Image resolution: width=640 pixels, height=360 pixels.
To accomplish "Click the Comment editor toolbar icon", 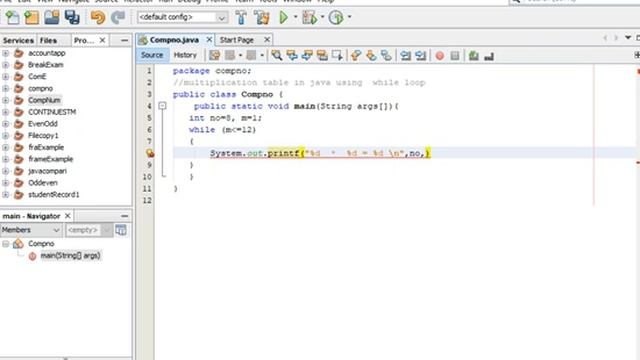I will pos(474,56).
